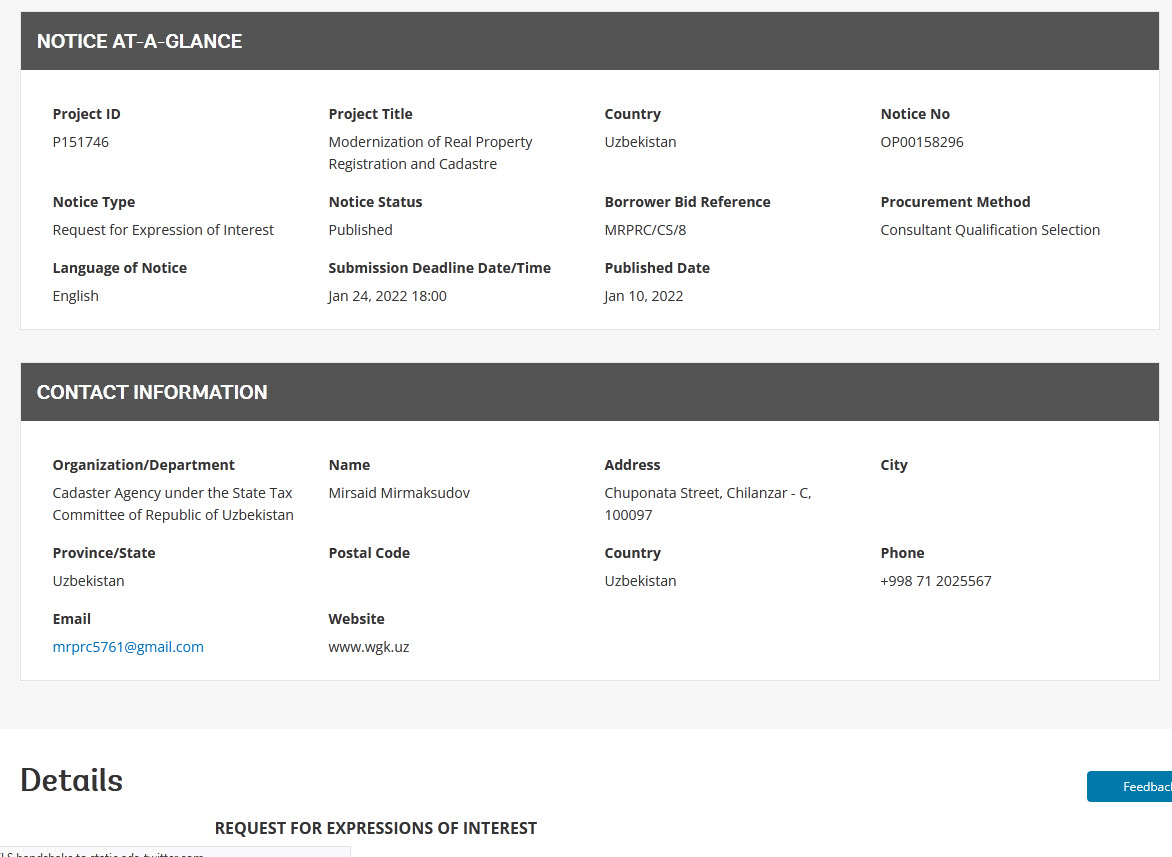Click the project title Modernization of Real Property

tap(430, 142)
